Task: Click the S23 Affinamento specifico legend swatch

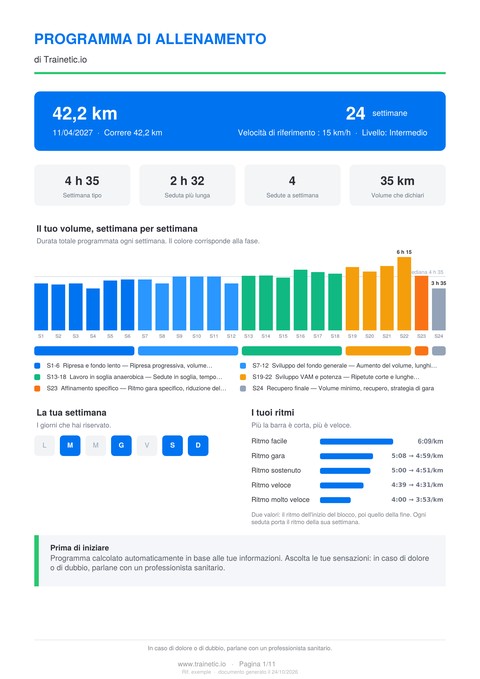Action: click(x=37, y=388)
